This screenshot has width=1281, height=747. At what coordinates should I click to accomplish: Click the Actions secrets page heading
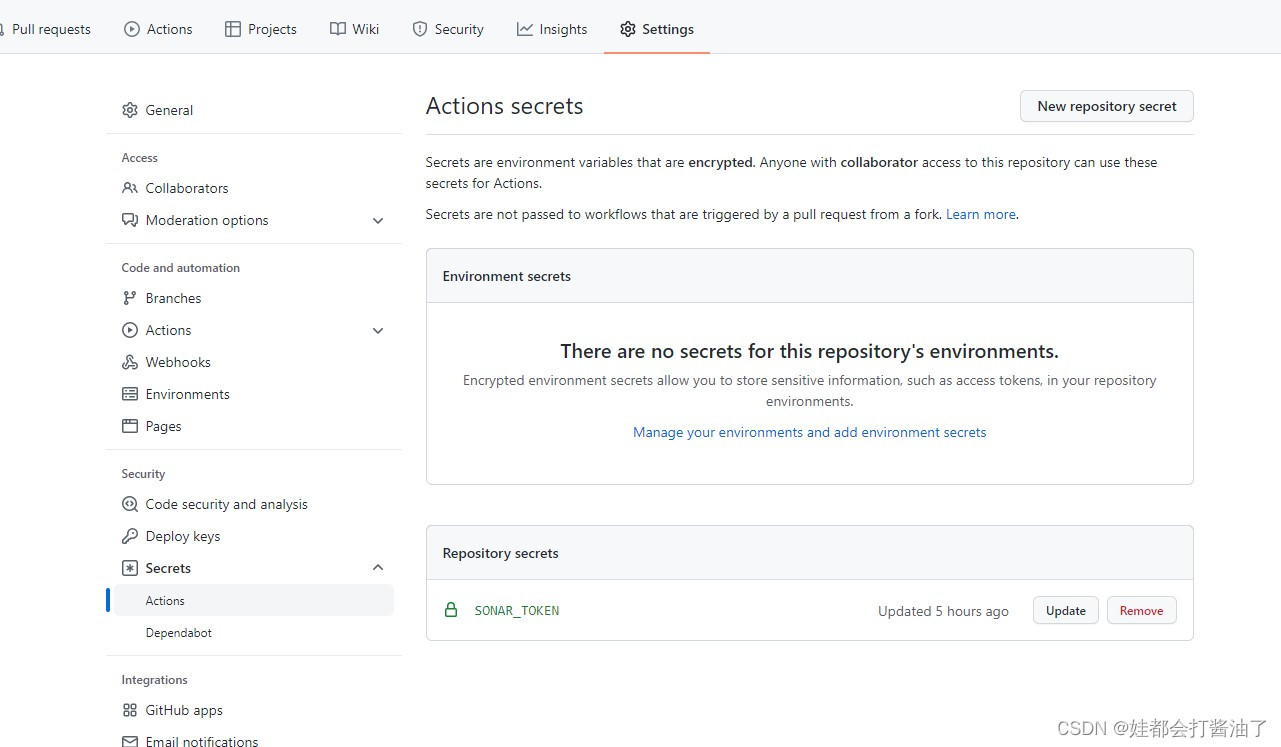(505, 106)
